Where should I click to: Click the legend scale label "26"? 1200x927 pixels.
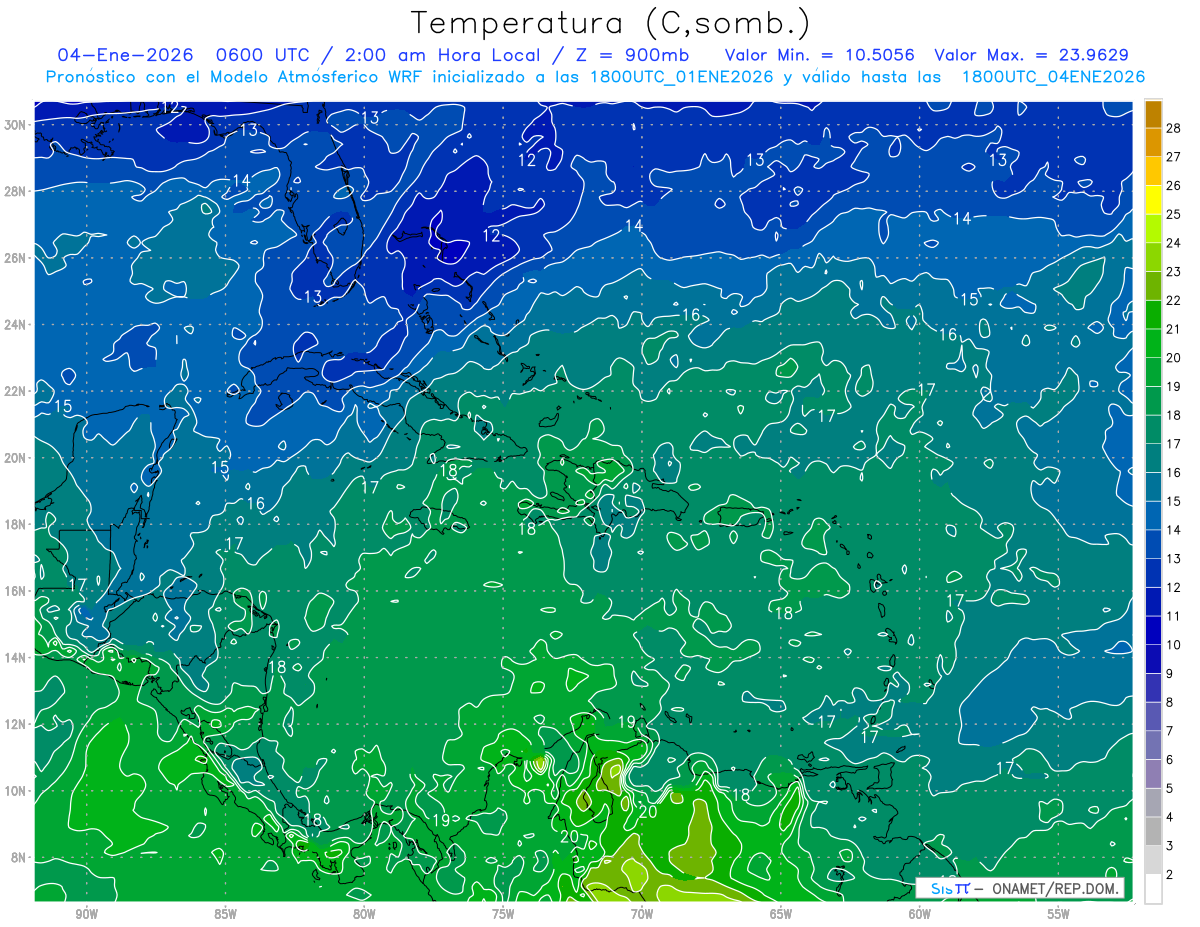pyautogui.click(x=1173, y=186)
